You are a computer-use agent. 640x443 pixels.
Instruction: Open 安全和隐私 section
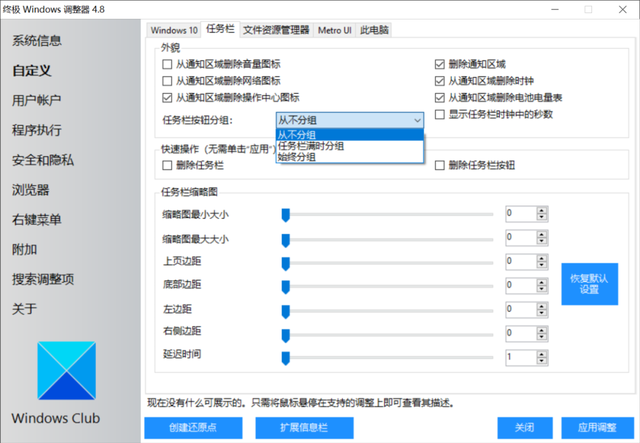[x=43, y=160]
